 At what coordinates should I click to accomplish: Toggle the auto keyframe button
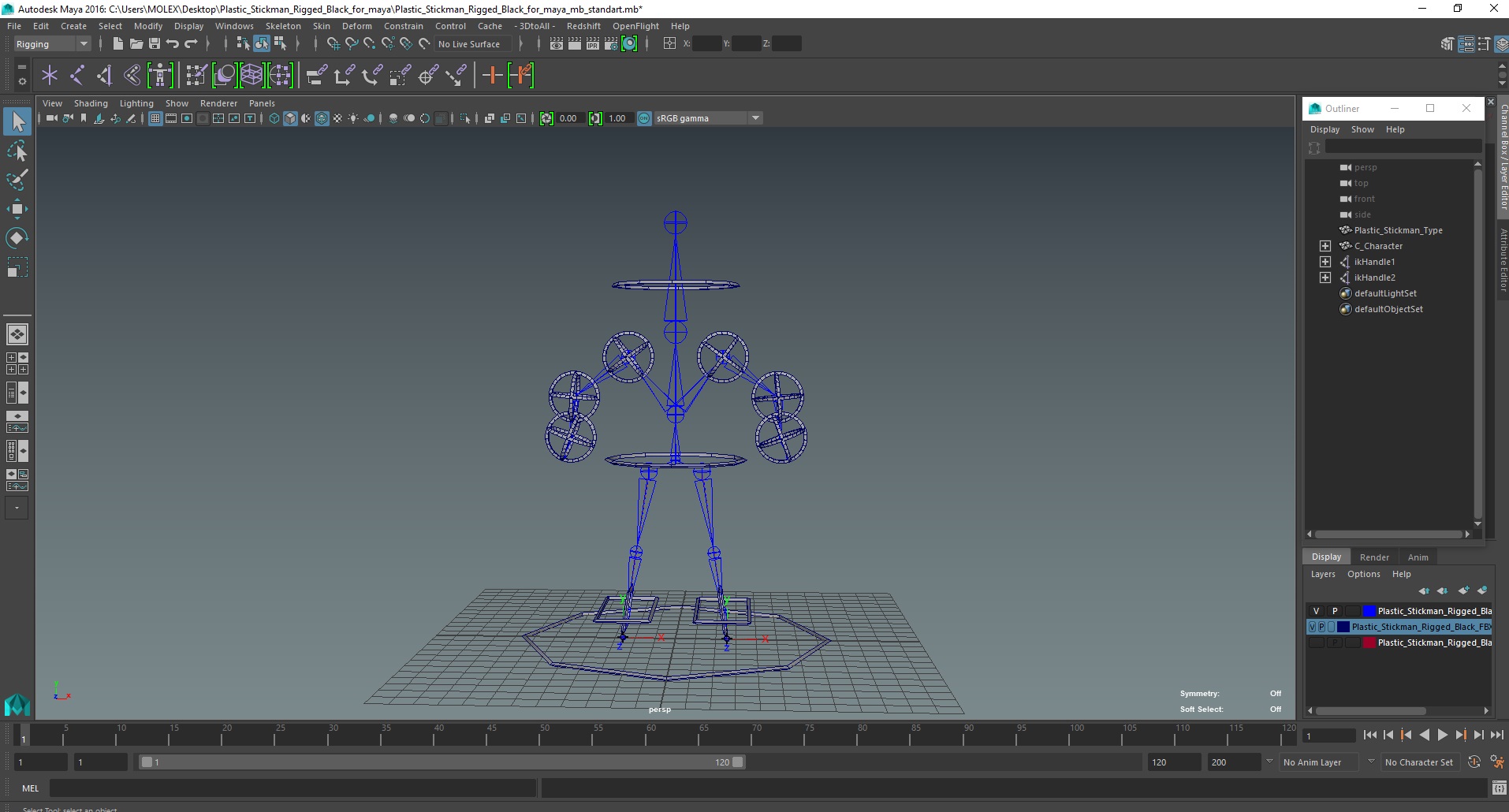click(x=1474, y=762)
